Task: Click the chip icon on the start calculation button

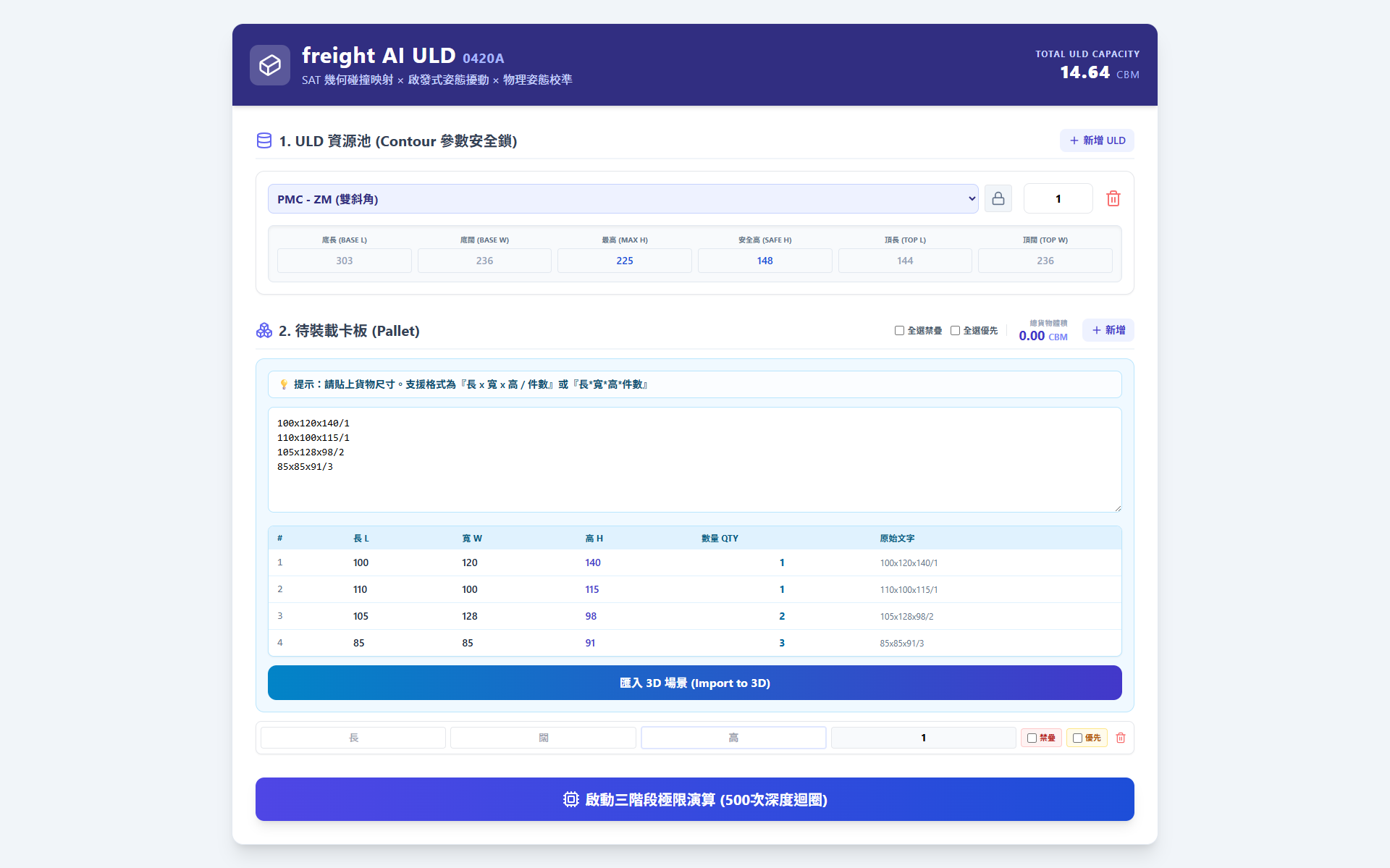Action: pos(571,799)
